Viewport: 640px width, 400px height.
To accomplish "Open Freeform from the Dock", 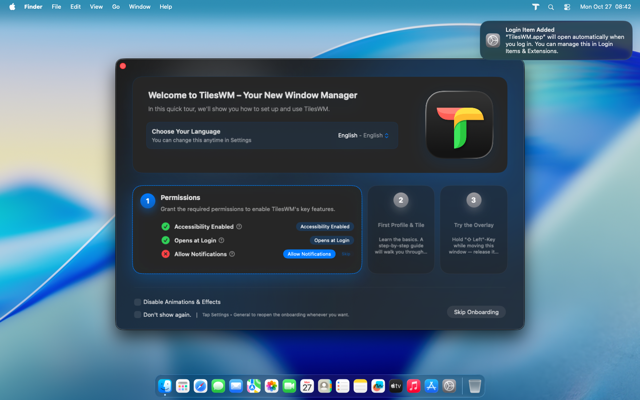I will tap(378, 386).
